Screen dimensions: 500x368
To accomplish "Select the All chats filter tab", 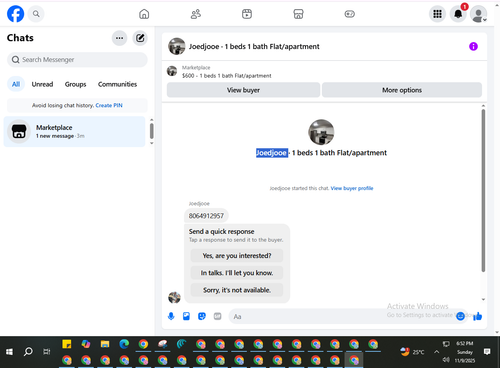I will coord(16,84).
